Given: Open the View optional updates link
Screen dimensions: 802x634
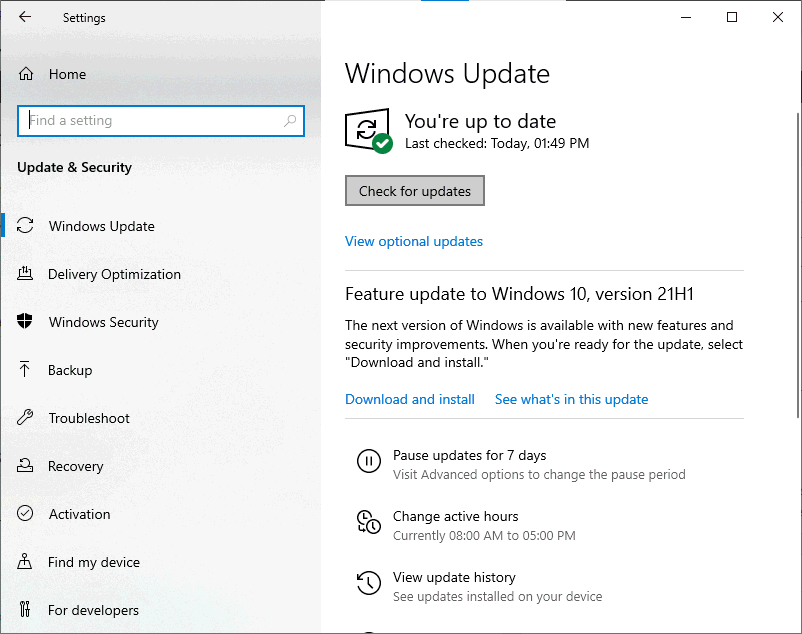Looking at the screenshot, I should coord(413,241).
